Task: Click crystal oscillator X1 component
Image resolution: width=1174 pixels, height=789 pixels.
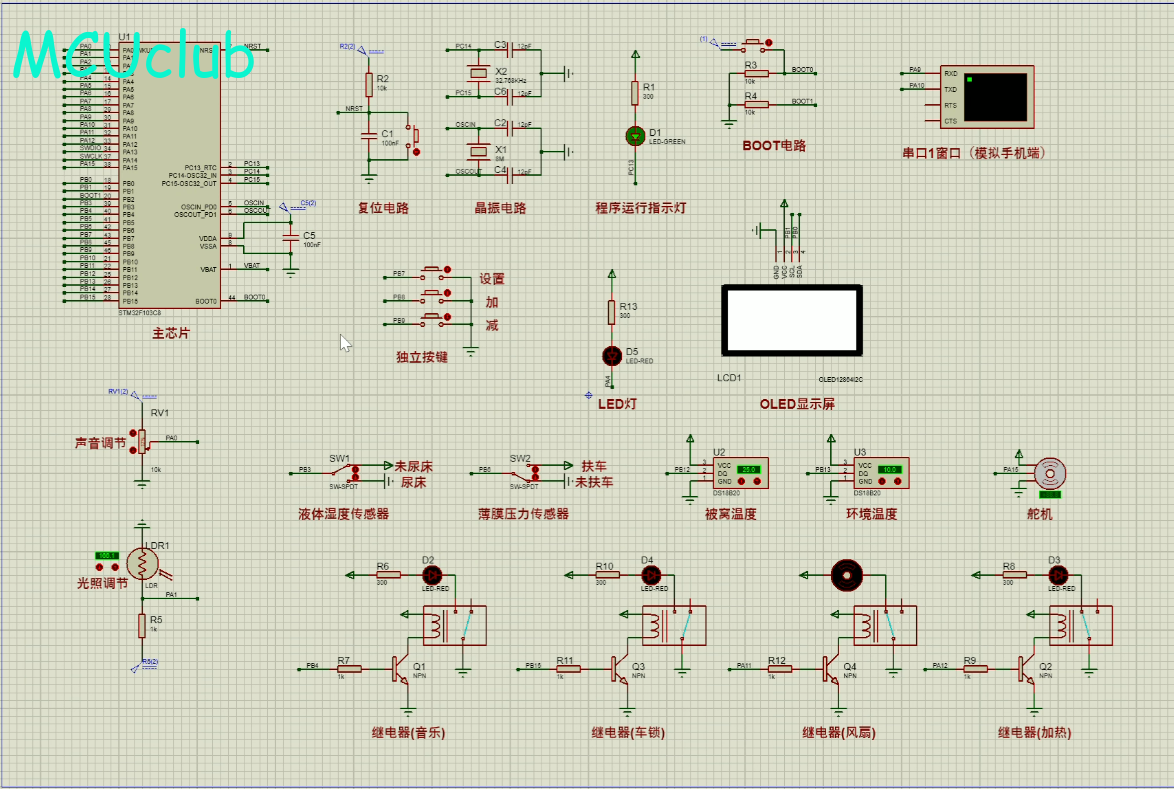Action: pos(478,151)
